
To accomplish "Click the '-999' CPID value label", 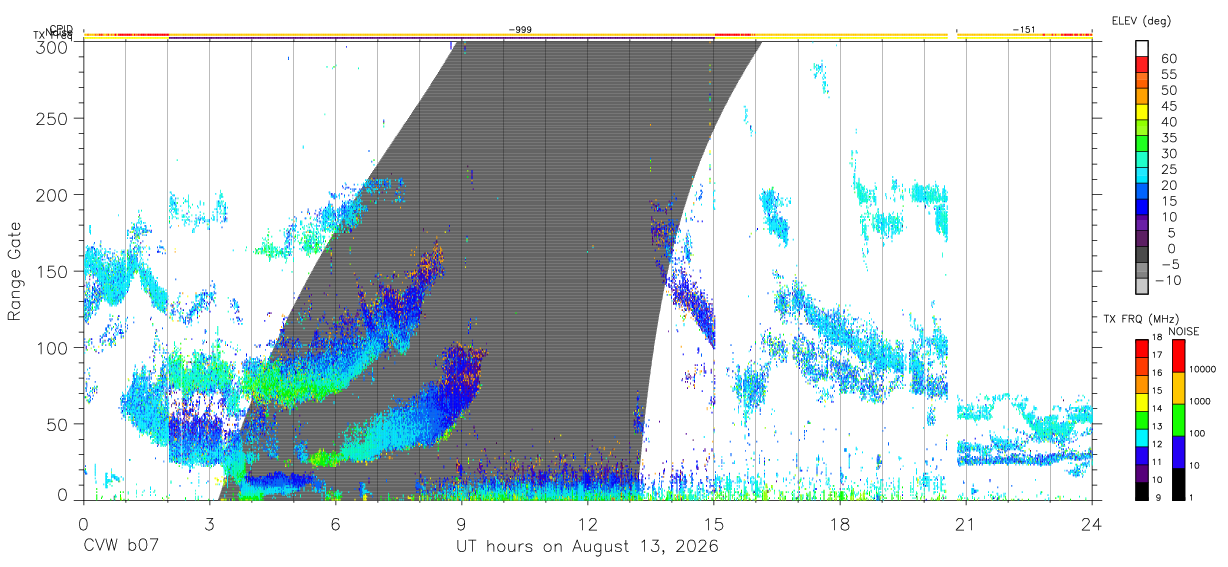I will (x=520, y=30).
